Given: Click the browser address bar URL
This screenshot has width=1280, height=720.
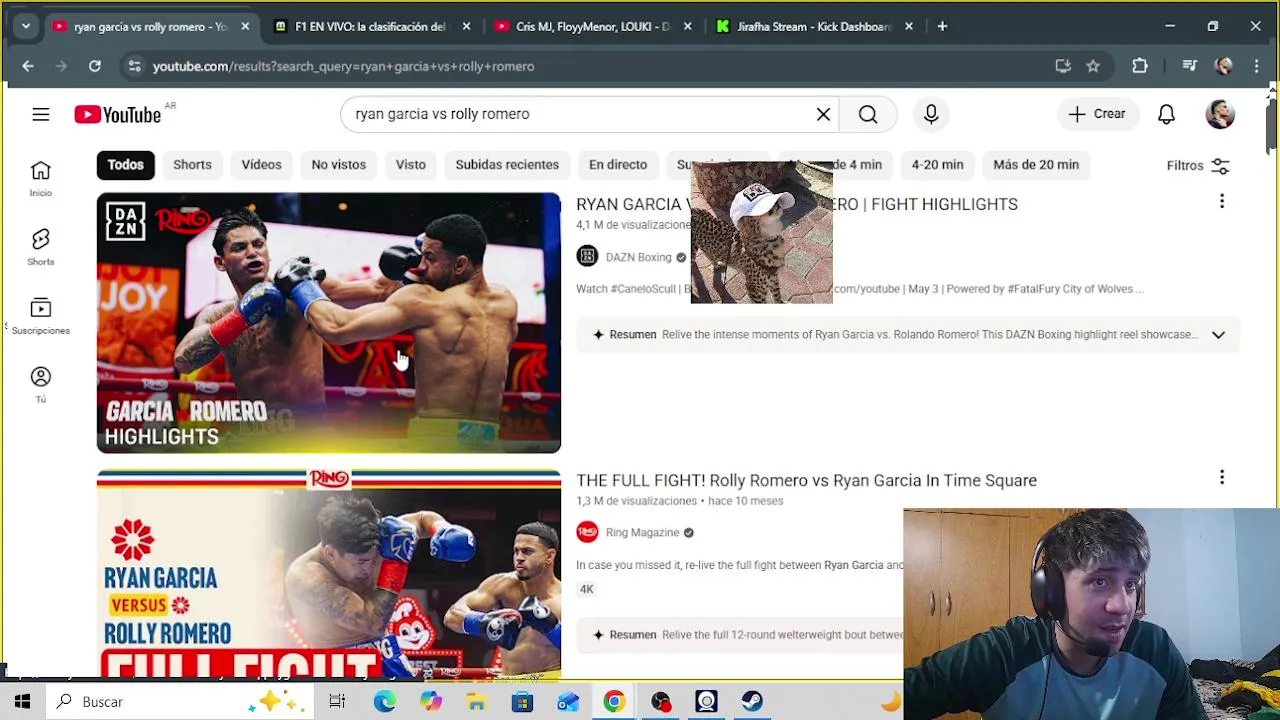Looking at the screenshot, I should click(x=343, y=66).
